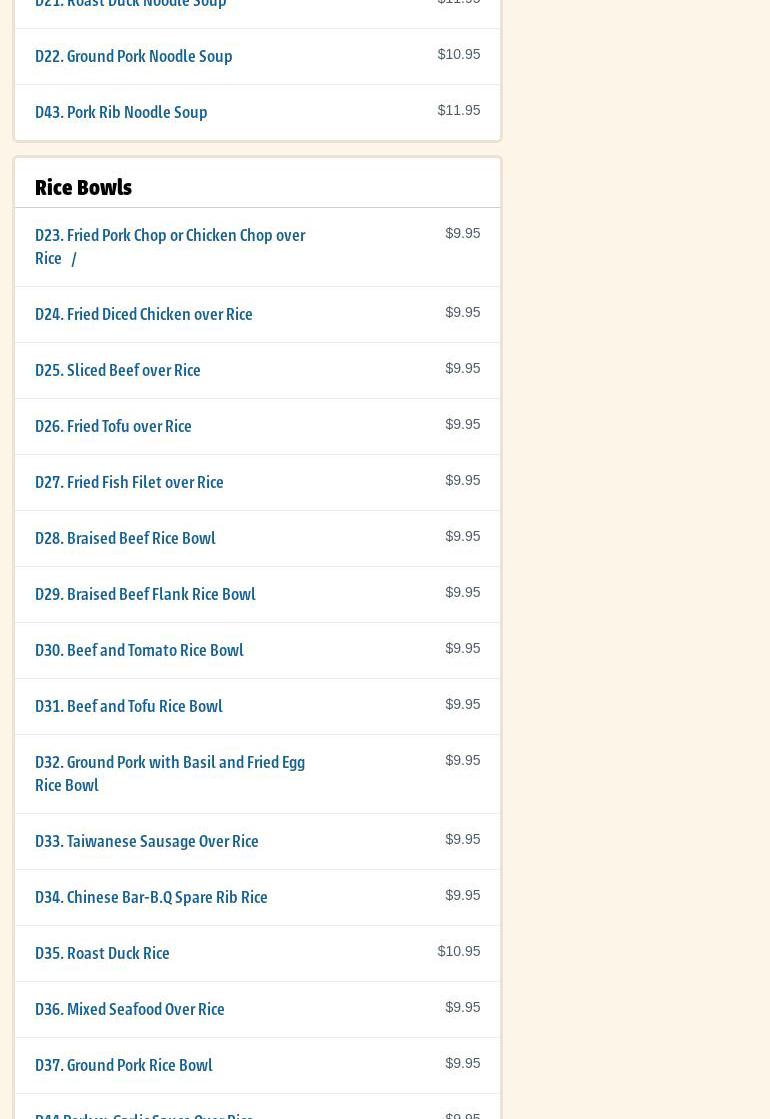Choose D35 Roast Duck Rice
Viewport: 770px width, 1119px height.
(x=102, y=953)
